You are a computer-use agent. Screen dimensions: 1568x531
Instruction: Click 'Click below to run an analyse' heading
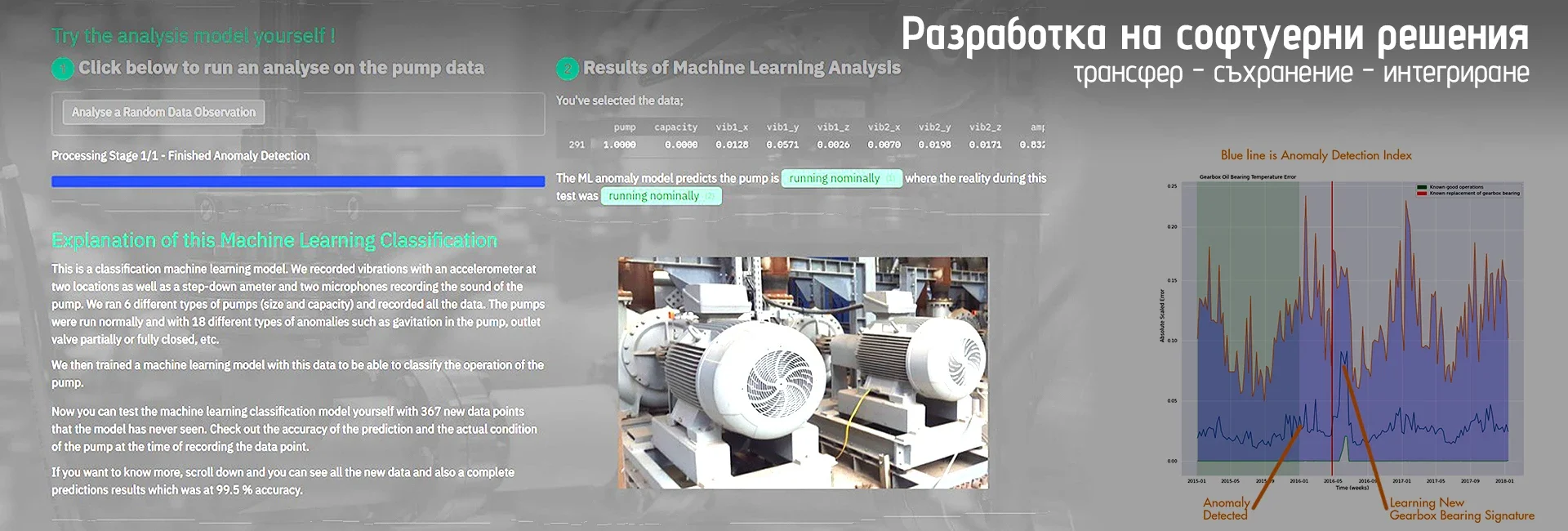click(x=282, y=68)
